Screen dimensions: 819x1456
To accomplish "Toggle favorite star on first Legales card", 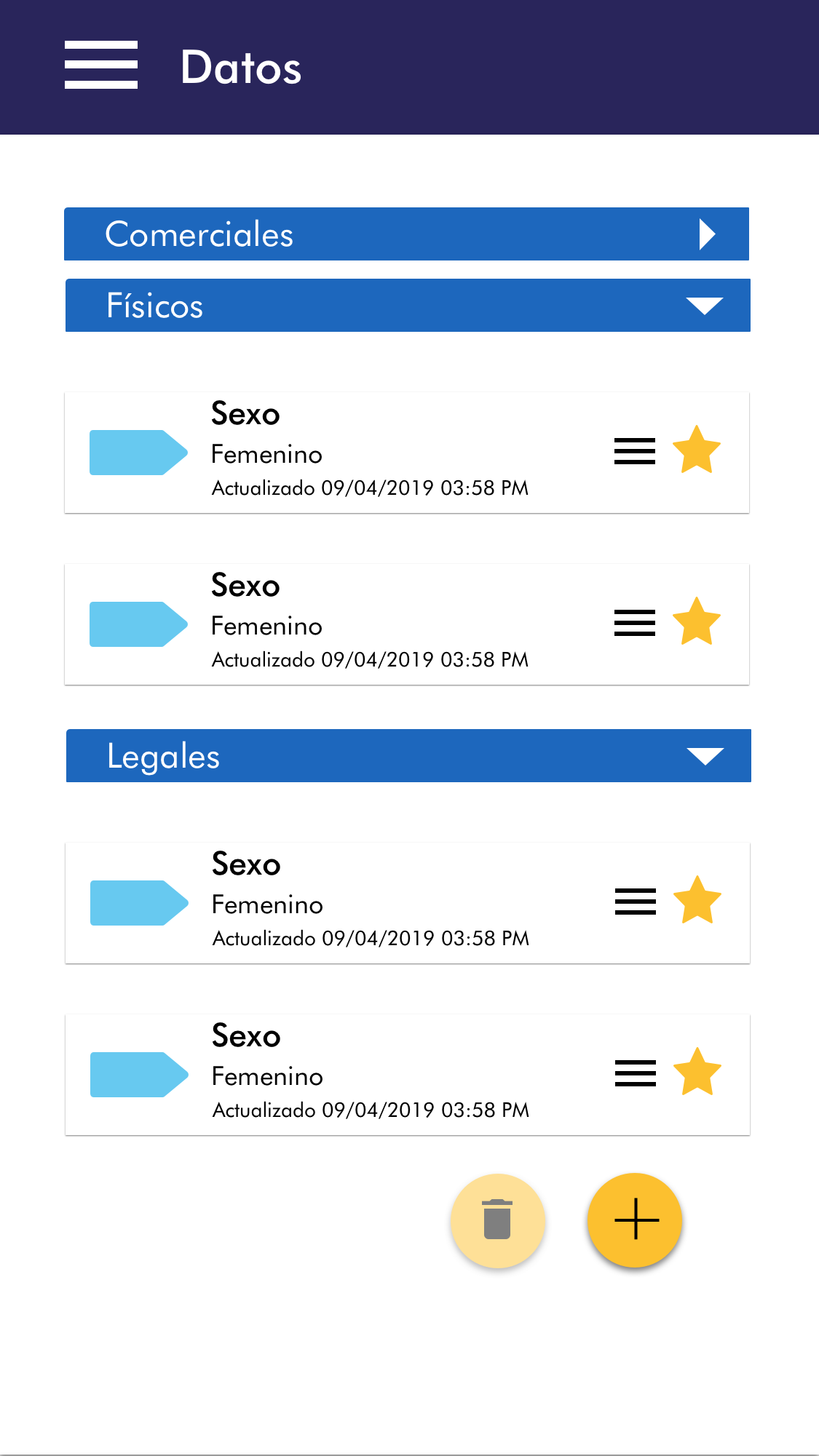I will (697, 901).
